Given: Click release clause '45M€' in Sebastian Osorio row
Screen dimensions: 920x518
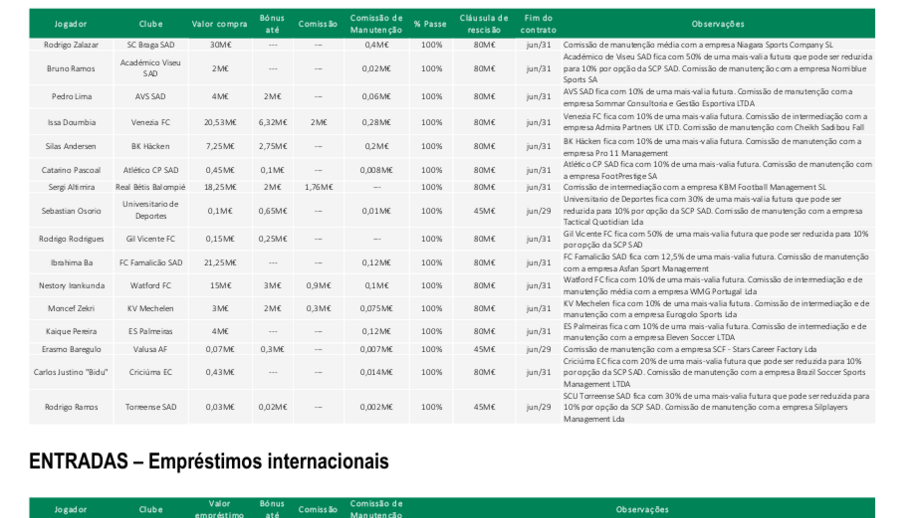Looking at the screenshot, I should 484,211.
